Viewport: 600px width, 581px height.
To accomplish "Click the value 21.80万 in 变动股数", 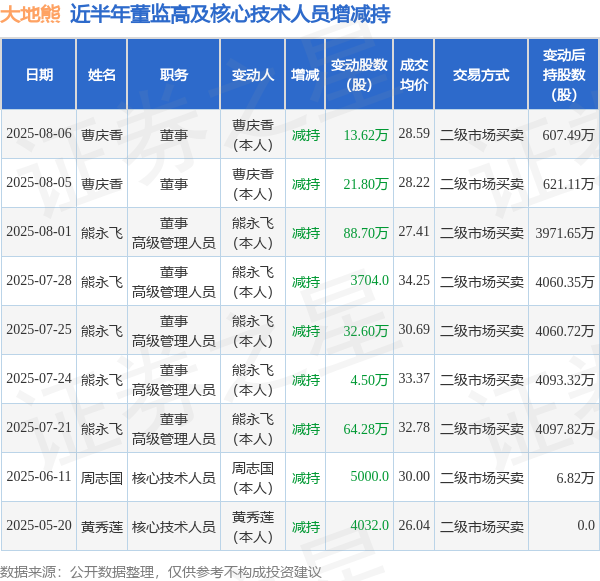I will coord(366,184).
